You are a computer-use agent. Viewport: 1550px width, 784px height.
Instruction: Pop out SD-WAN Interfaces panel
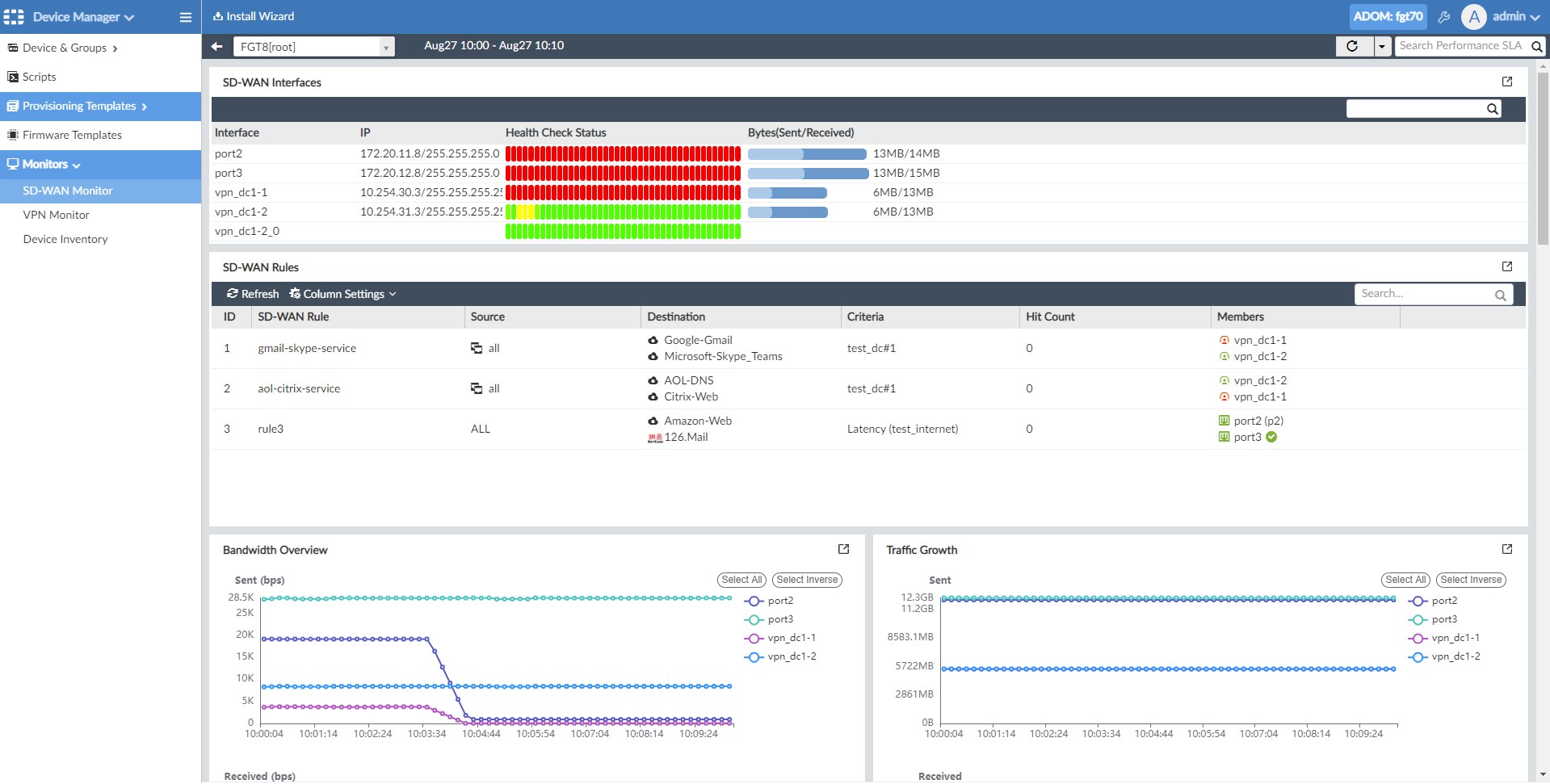tap(1506, 82)
